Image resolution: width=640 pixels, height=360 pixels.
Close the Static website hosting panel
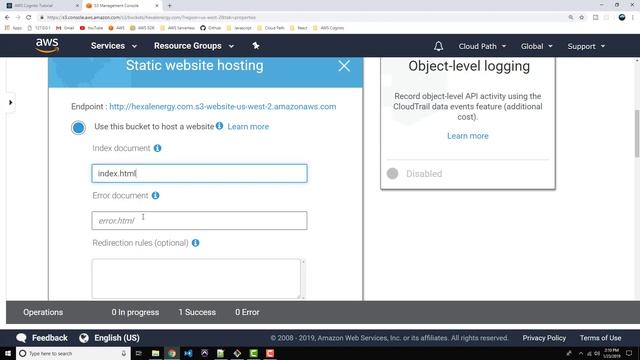coord(344,66)
